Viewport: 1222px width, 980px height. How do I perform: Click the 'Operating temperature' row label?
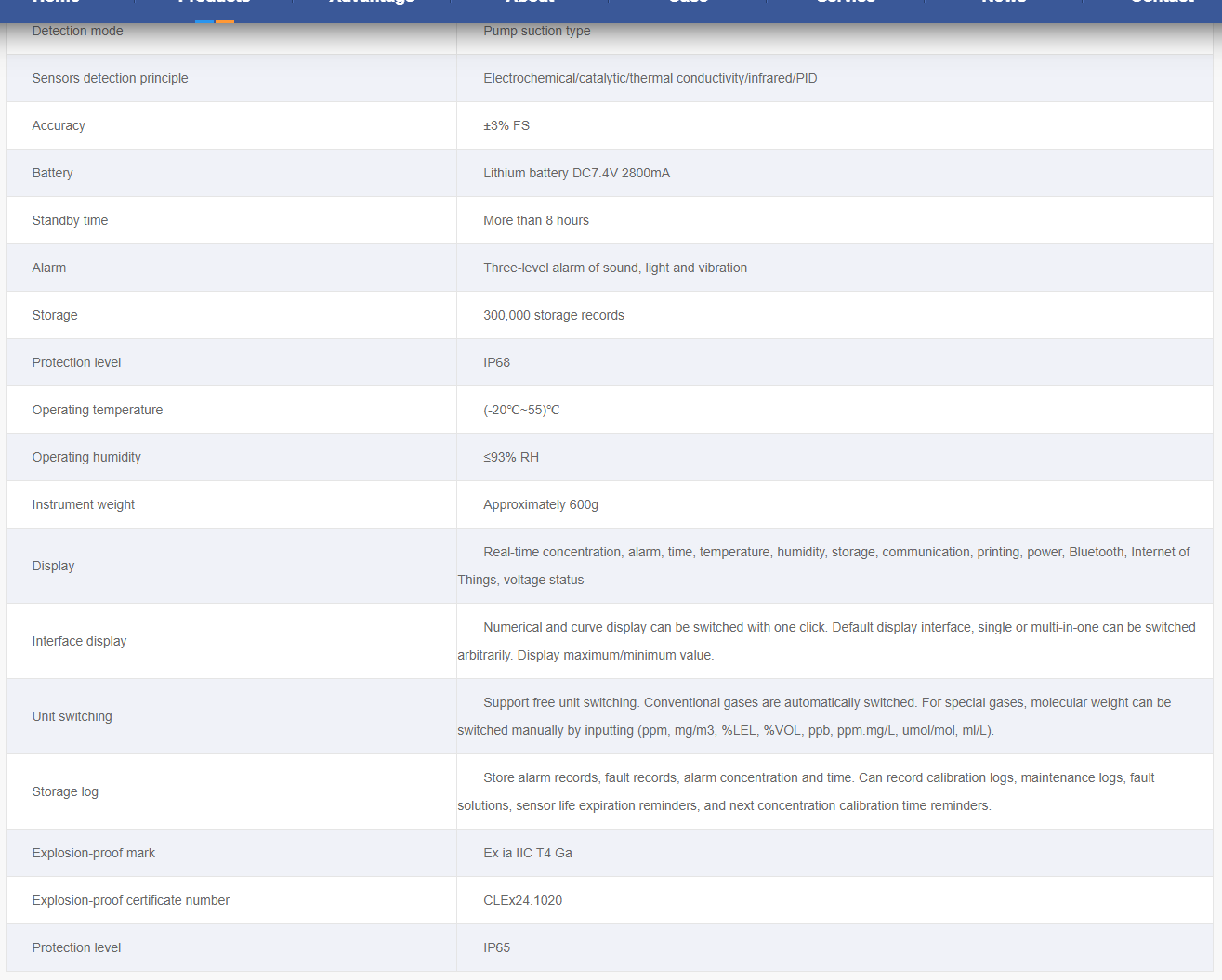tap(98, 410)
